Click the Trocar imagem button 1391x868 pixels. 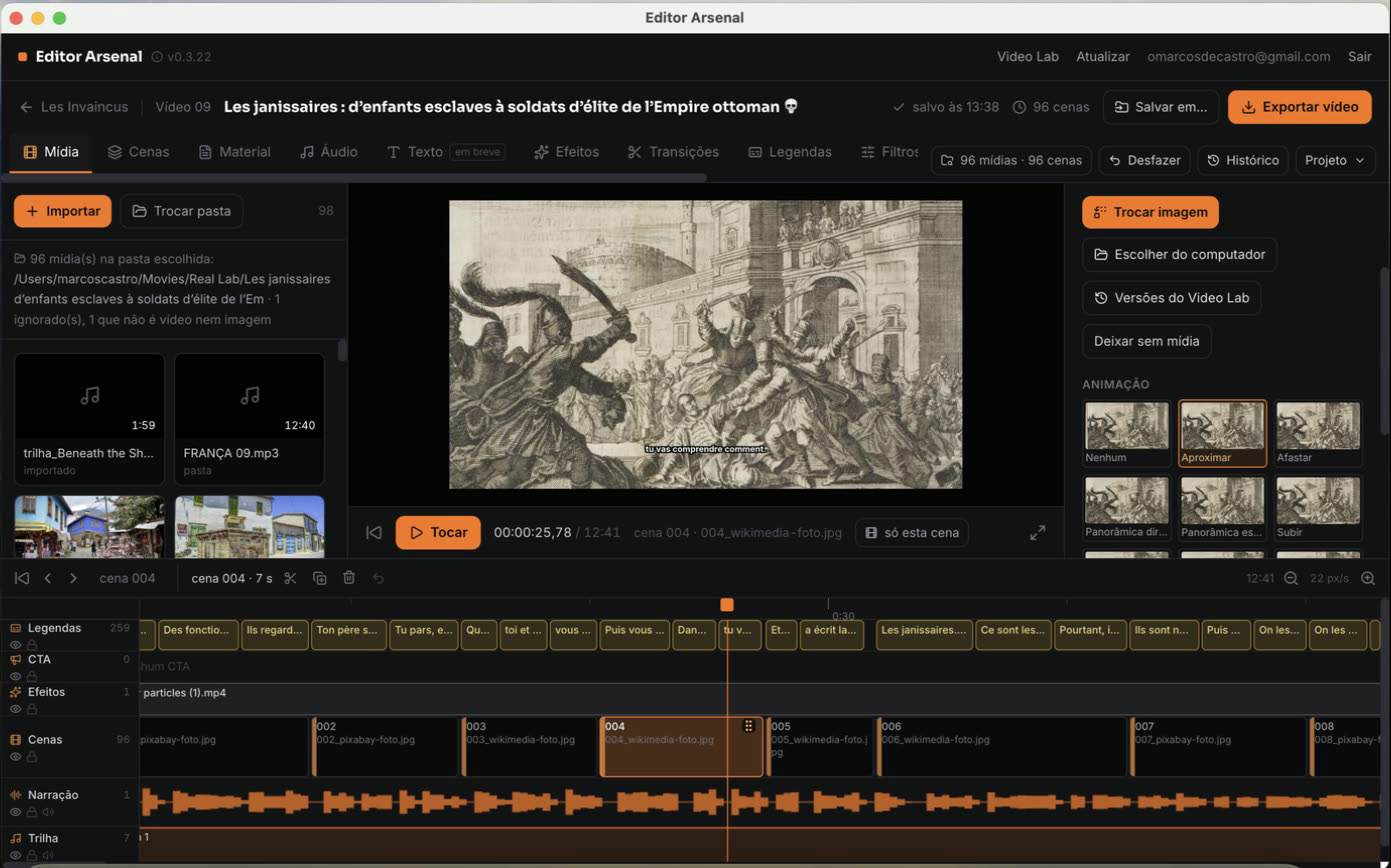pos(1150,212)
